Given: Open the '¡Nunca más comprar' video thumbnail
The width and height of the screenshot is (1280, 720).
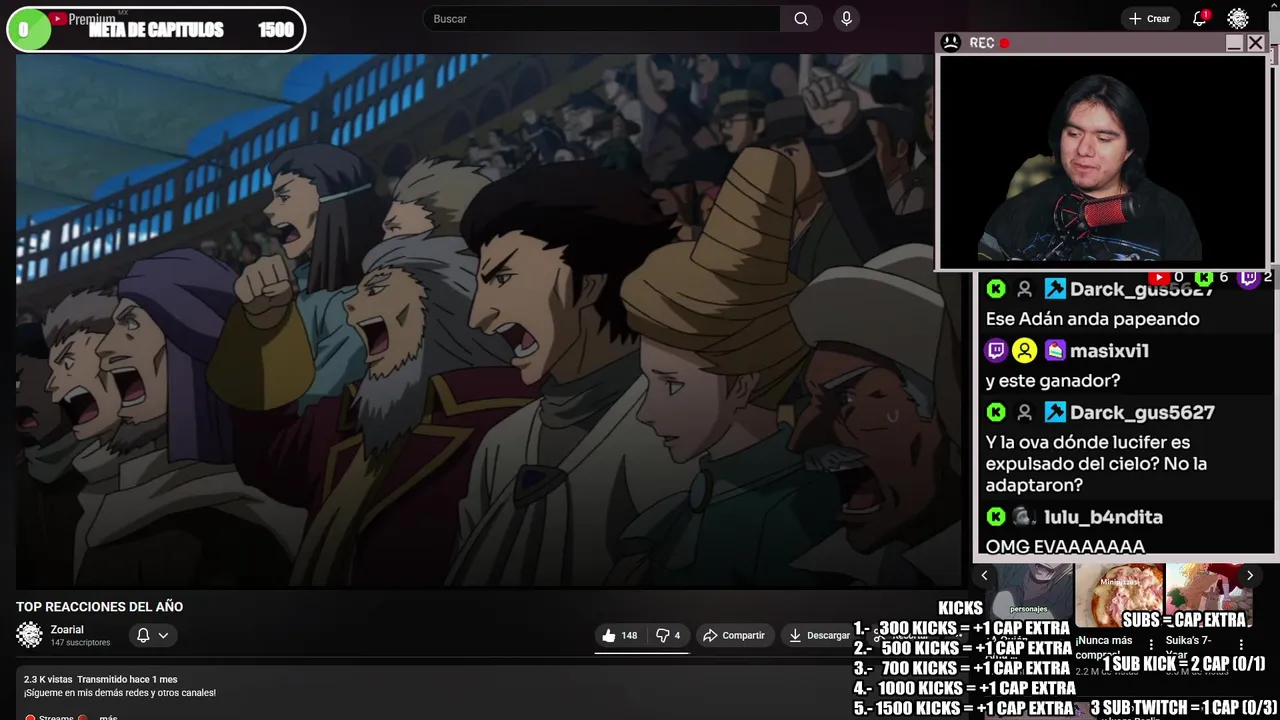Looking at the screenshot, I should (x=1118, y=593).
